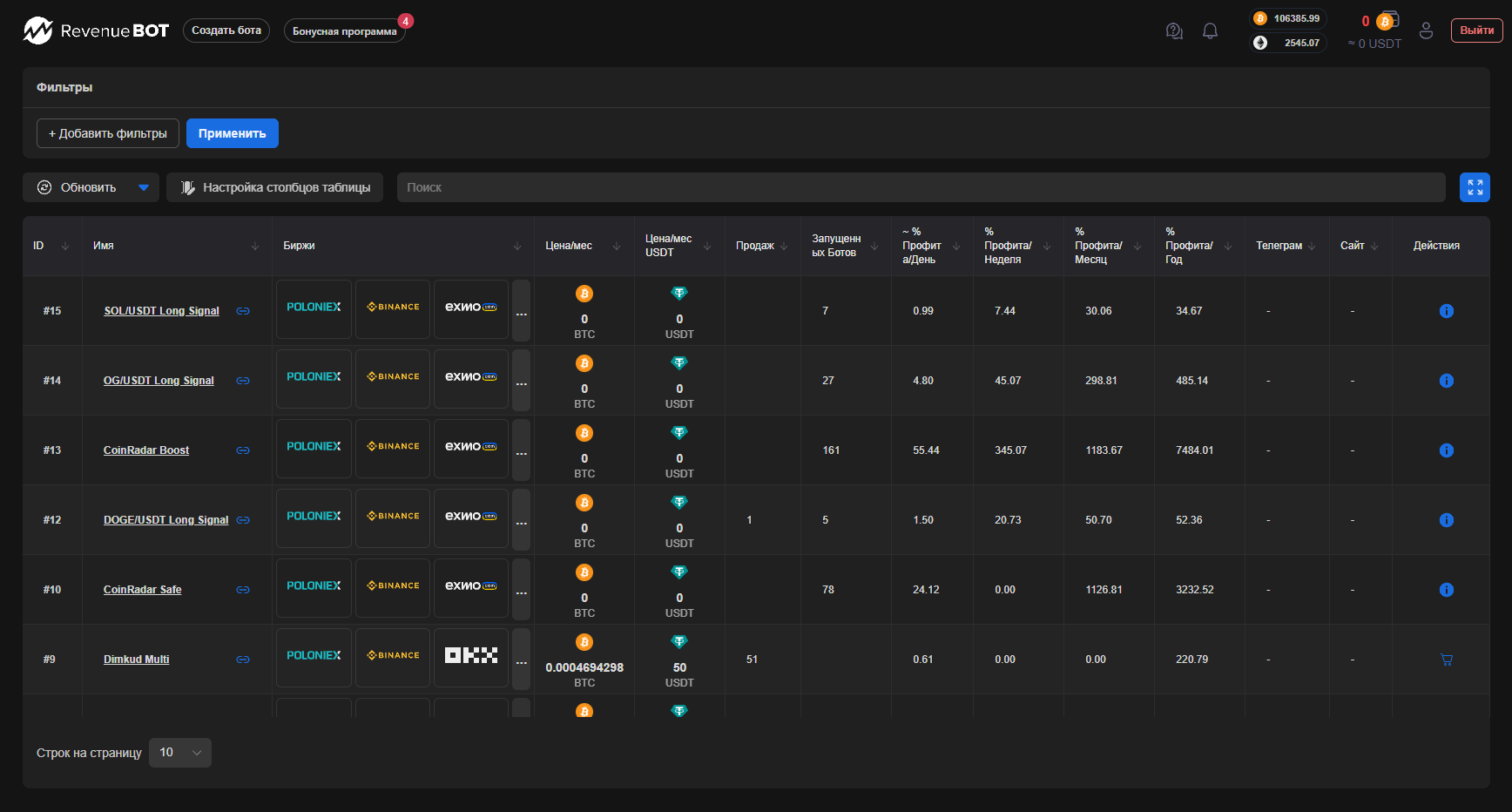The height and width of the screenshot is (812, 1512).
Task: Sort by ID column
Action: [x=65, y=247]
